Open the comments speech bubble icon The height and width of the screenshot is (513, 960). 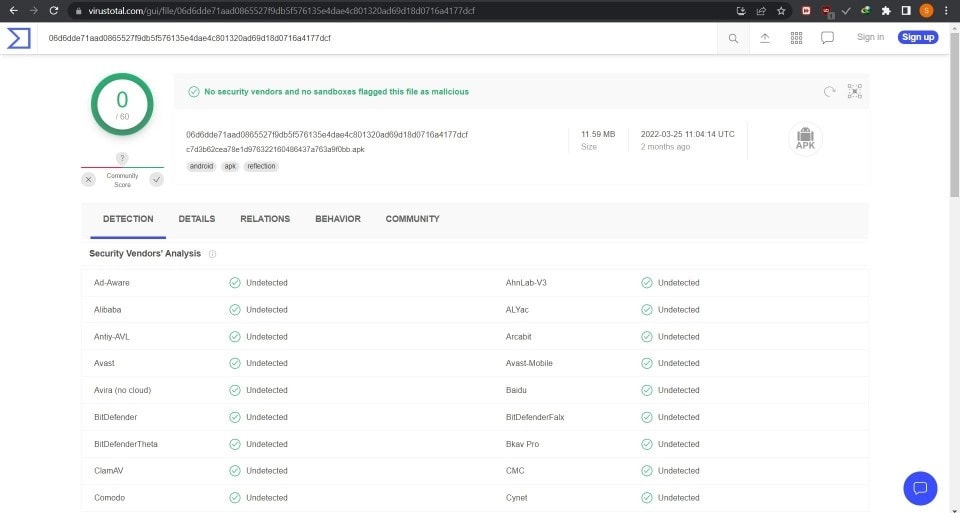point(827,38)
